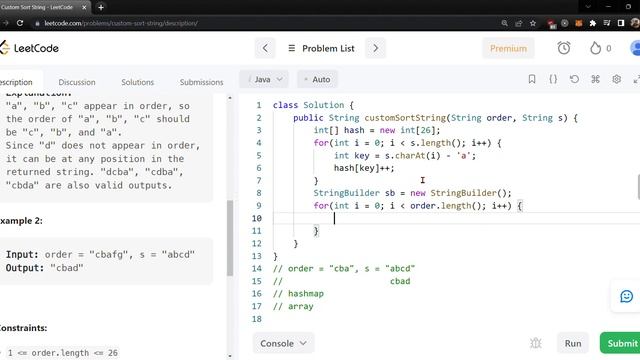Expand editor to fullscreen icon
This screenshot has width=640, height=360.
click(x=636, y=79)
